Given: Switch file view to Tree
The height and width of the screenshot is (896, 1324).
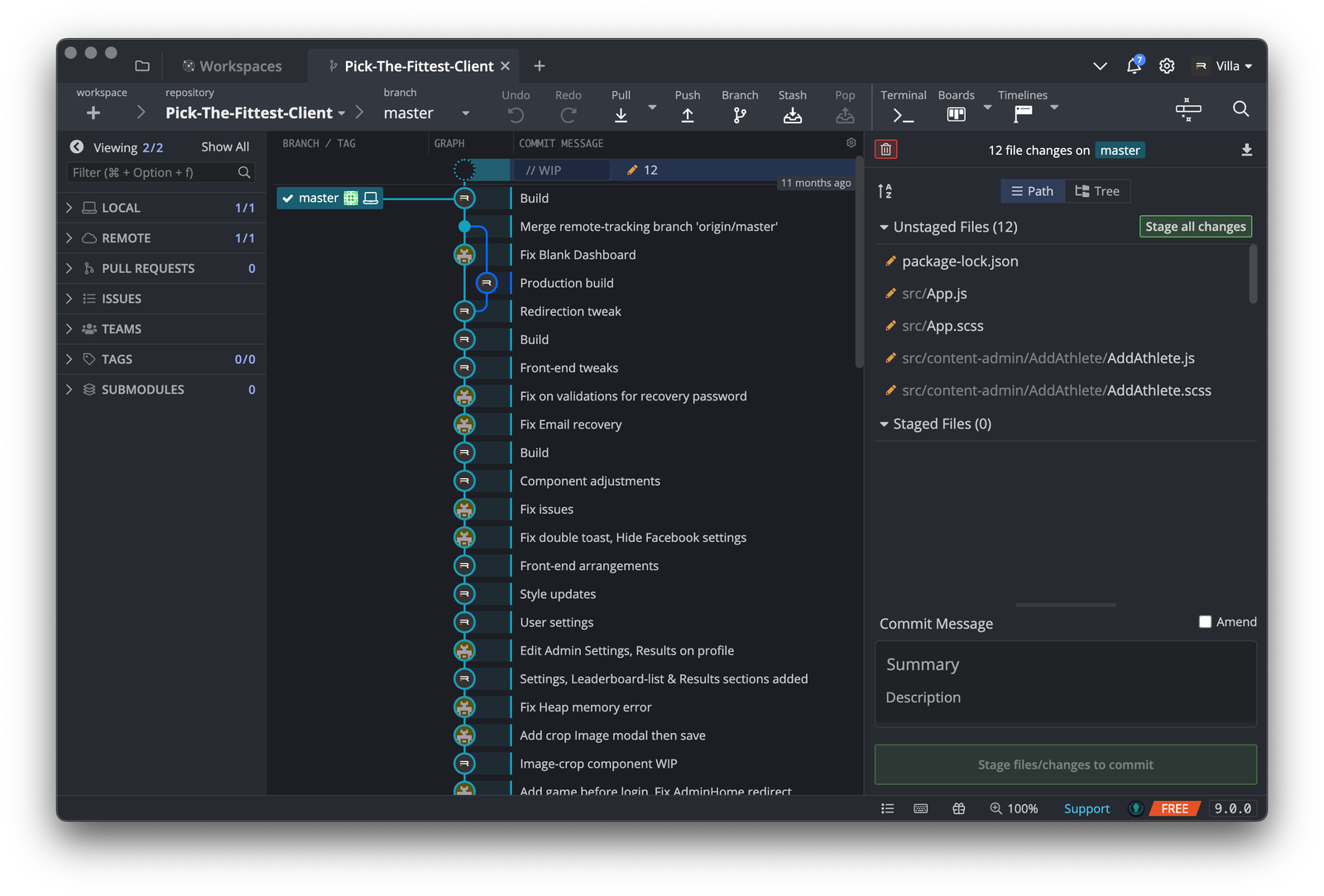Looking at the screenshot, I should [x=1097, y=191].
